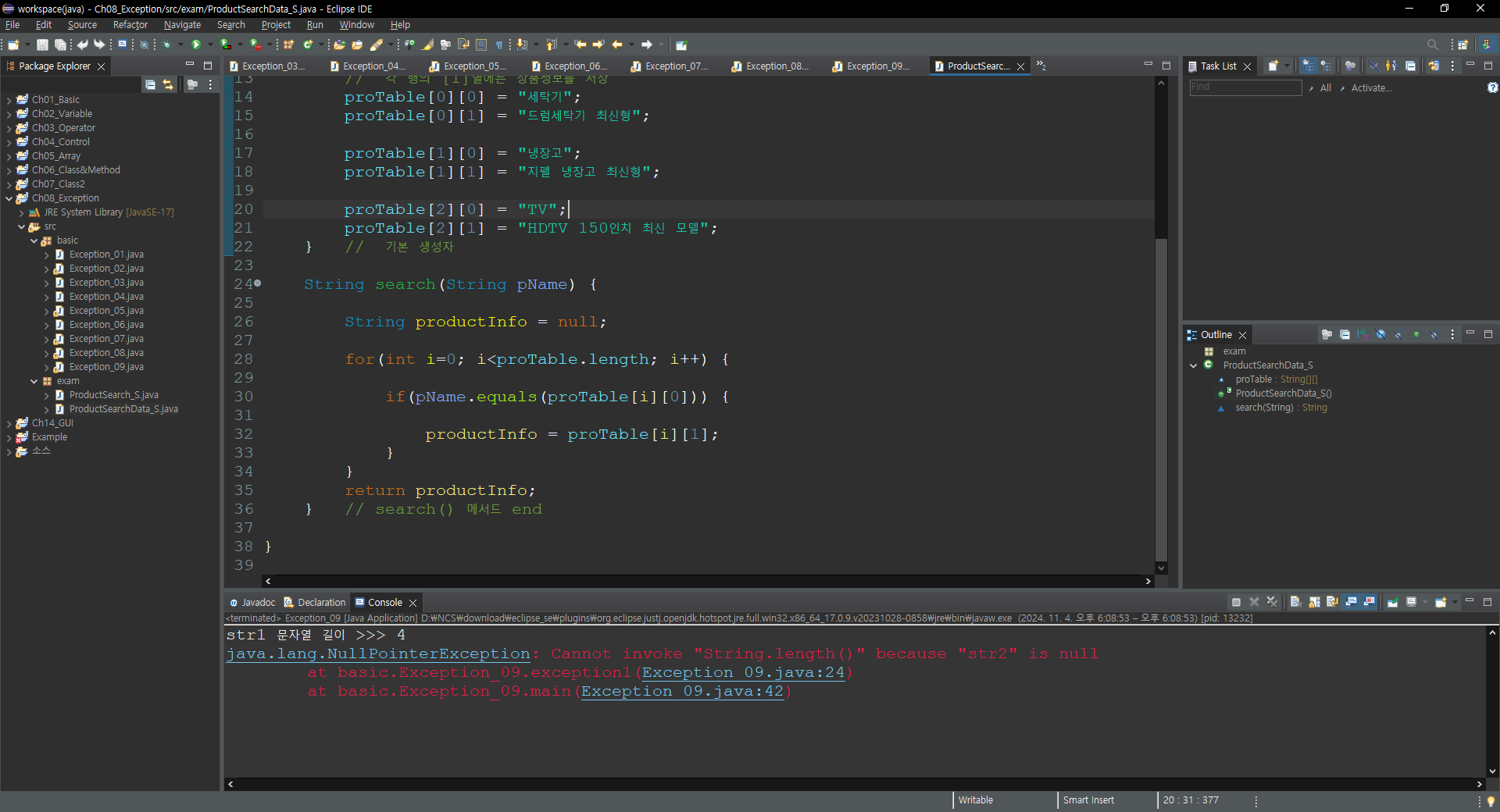
Task: Toggle Mark Occurrences highlighter icon
Action: click(x=427, y=45)
